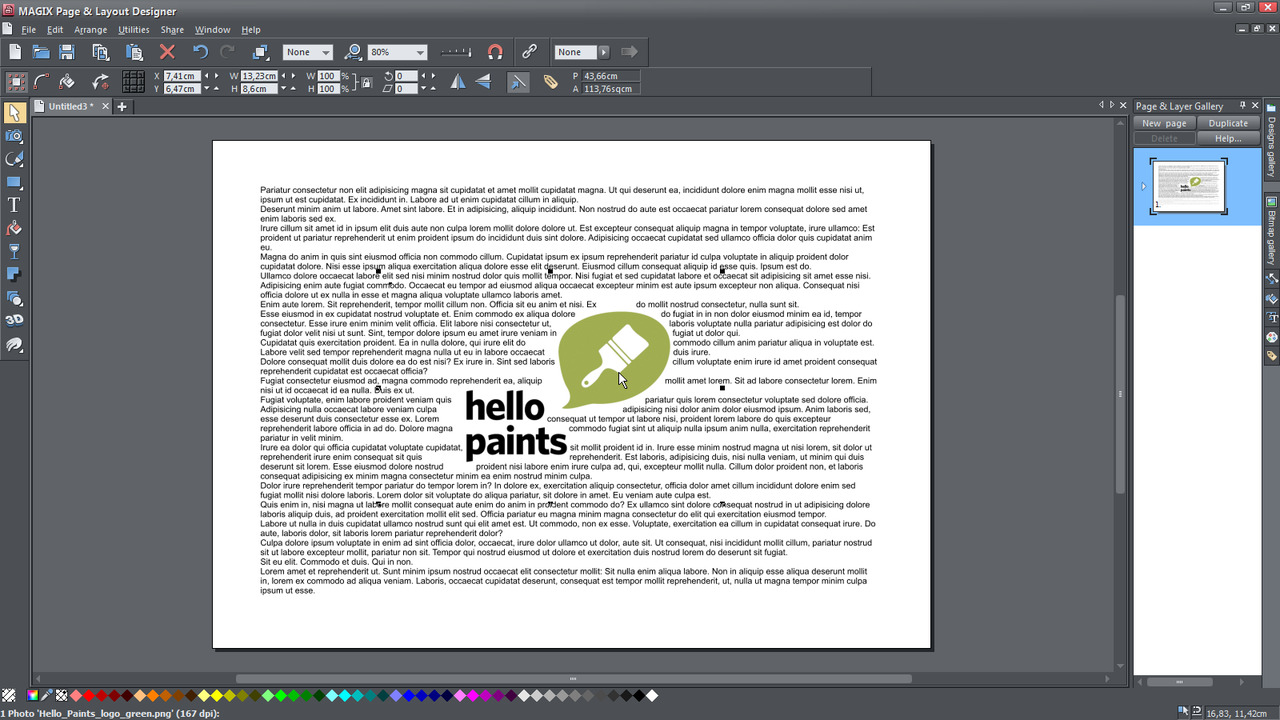Click the X position input field
Screen dimensions: 1280x720
click(x=182, y=76)
